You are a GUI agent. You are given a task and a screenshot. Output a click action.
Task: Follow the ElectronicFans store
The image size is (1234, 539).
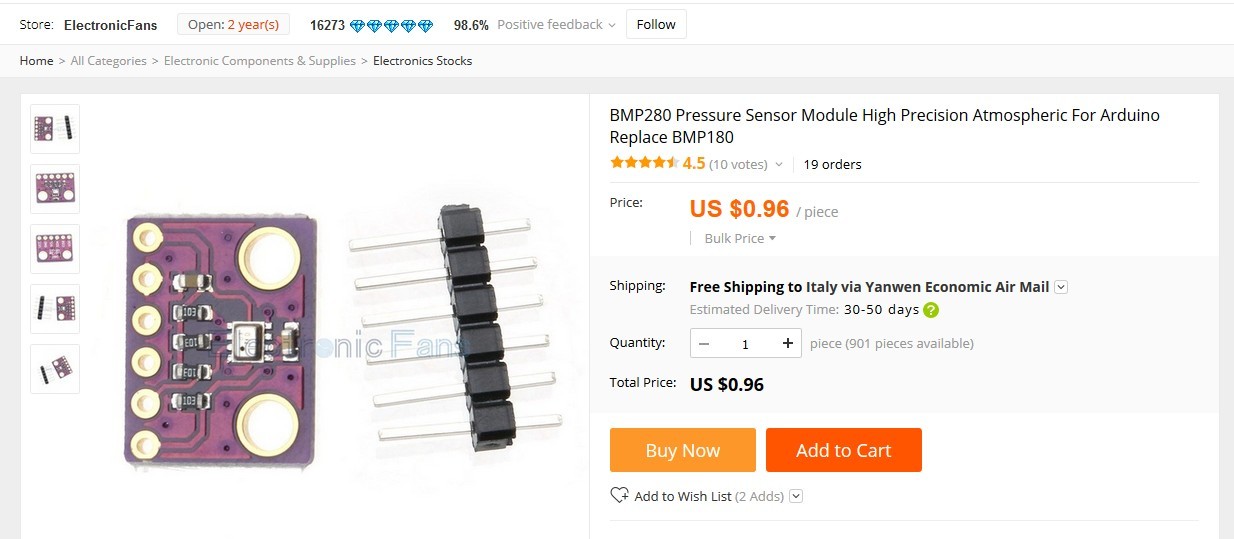(x=656, y=25)
